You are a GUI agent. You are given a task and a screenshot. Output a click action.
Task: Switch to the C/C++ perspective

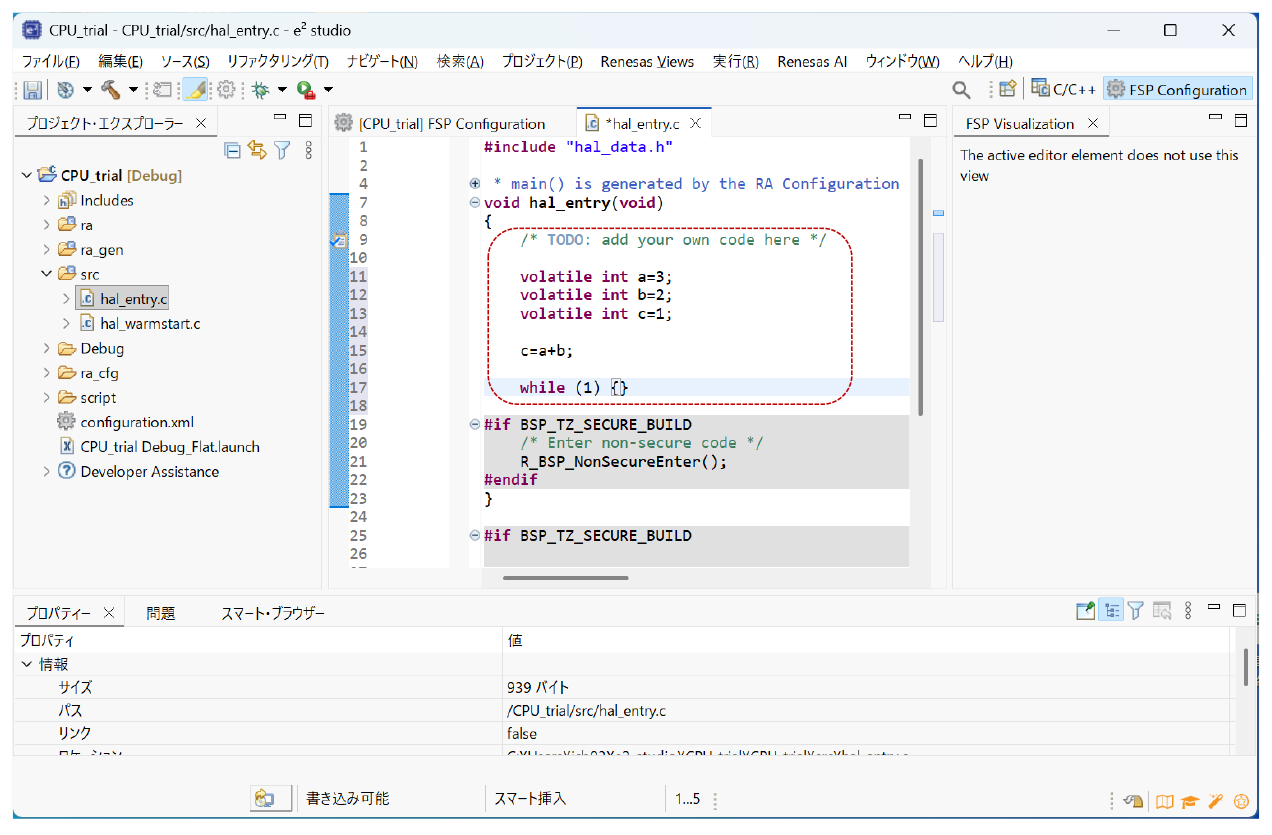1064,89
